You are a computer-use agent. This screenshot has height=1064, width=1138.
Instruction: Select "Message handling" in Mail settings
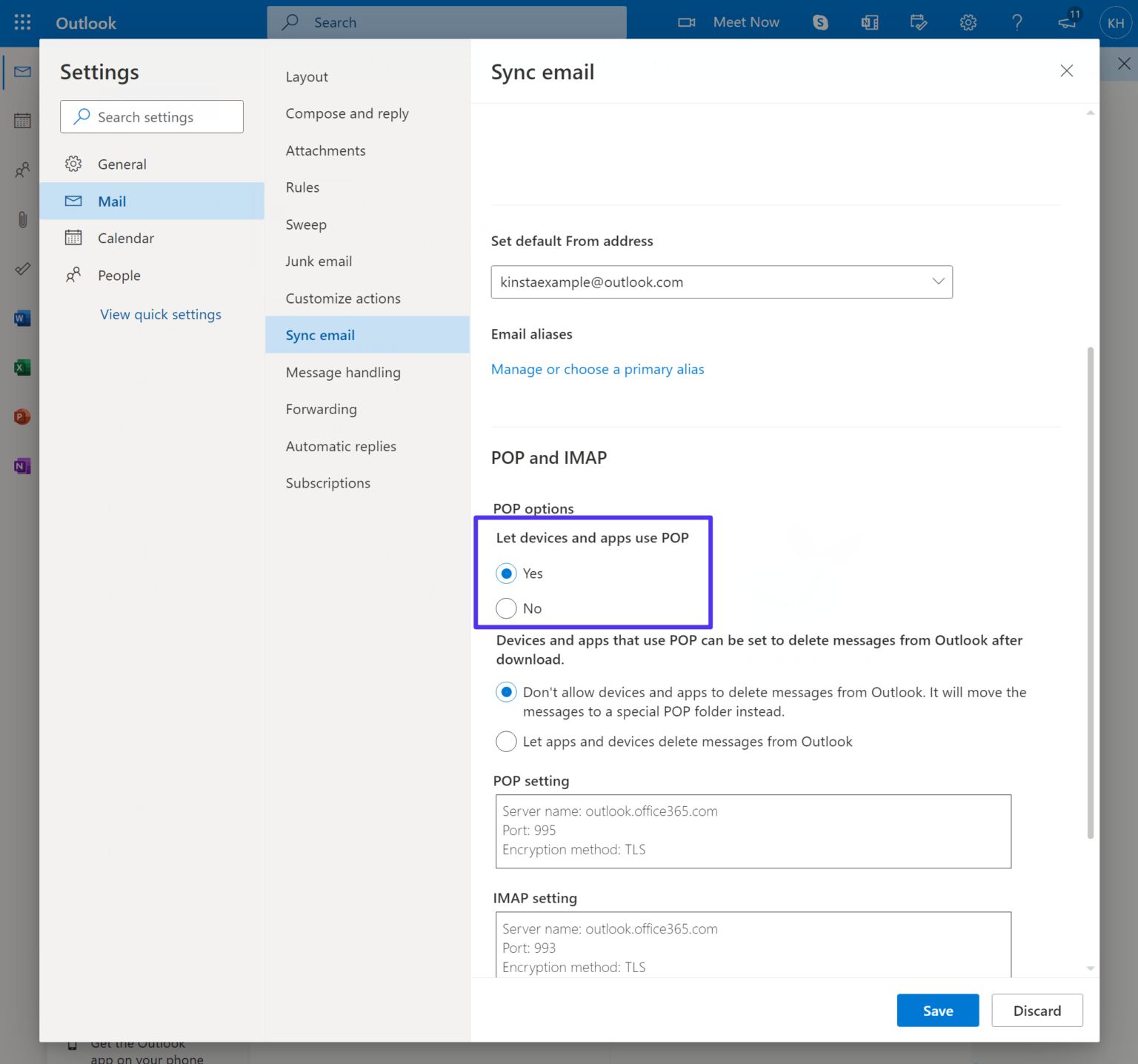pos(343,372)
